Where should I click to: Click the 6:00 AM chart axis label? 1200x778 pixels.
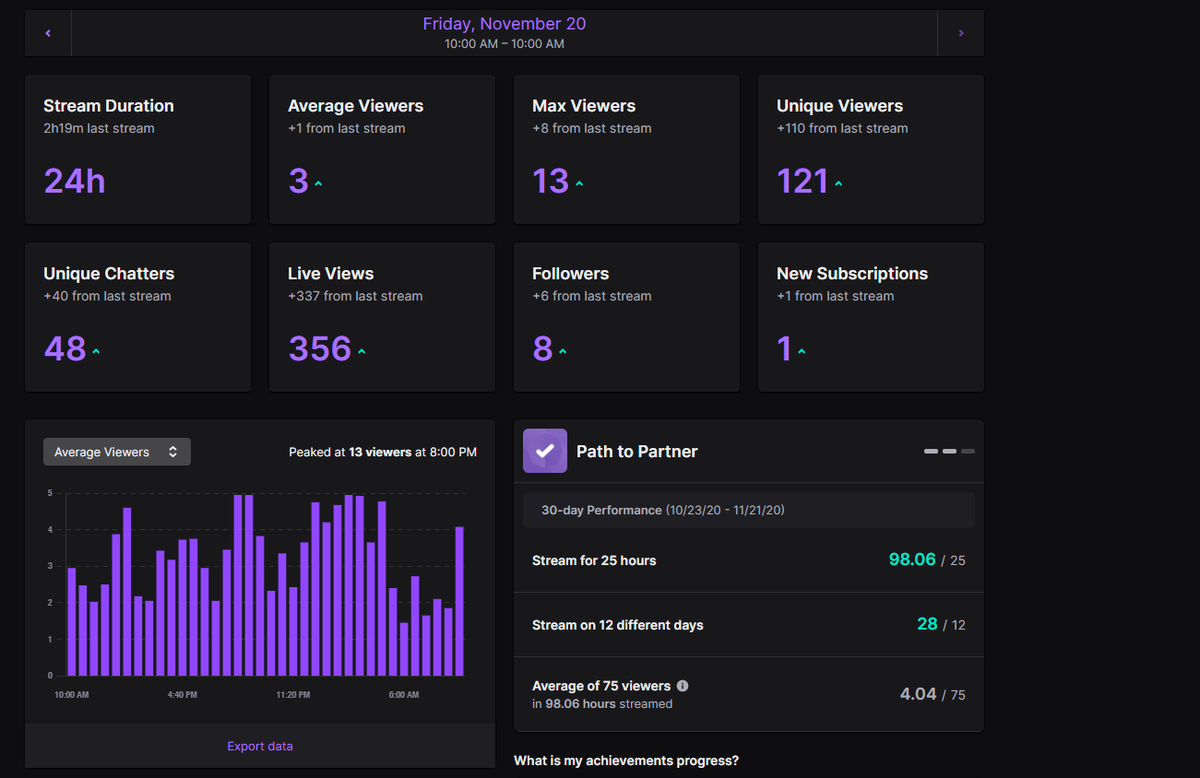click(x=404, y=695)
